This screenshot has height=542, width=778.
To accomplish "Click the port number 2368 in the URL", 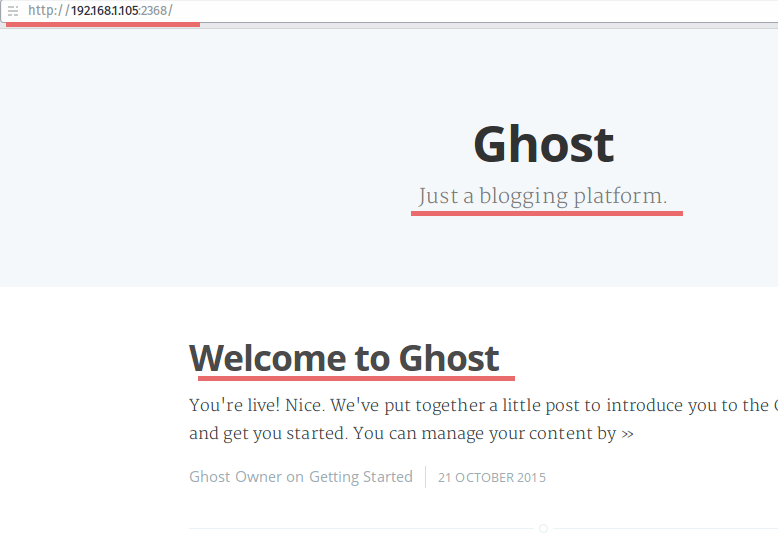I will point(154,11).
